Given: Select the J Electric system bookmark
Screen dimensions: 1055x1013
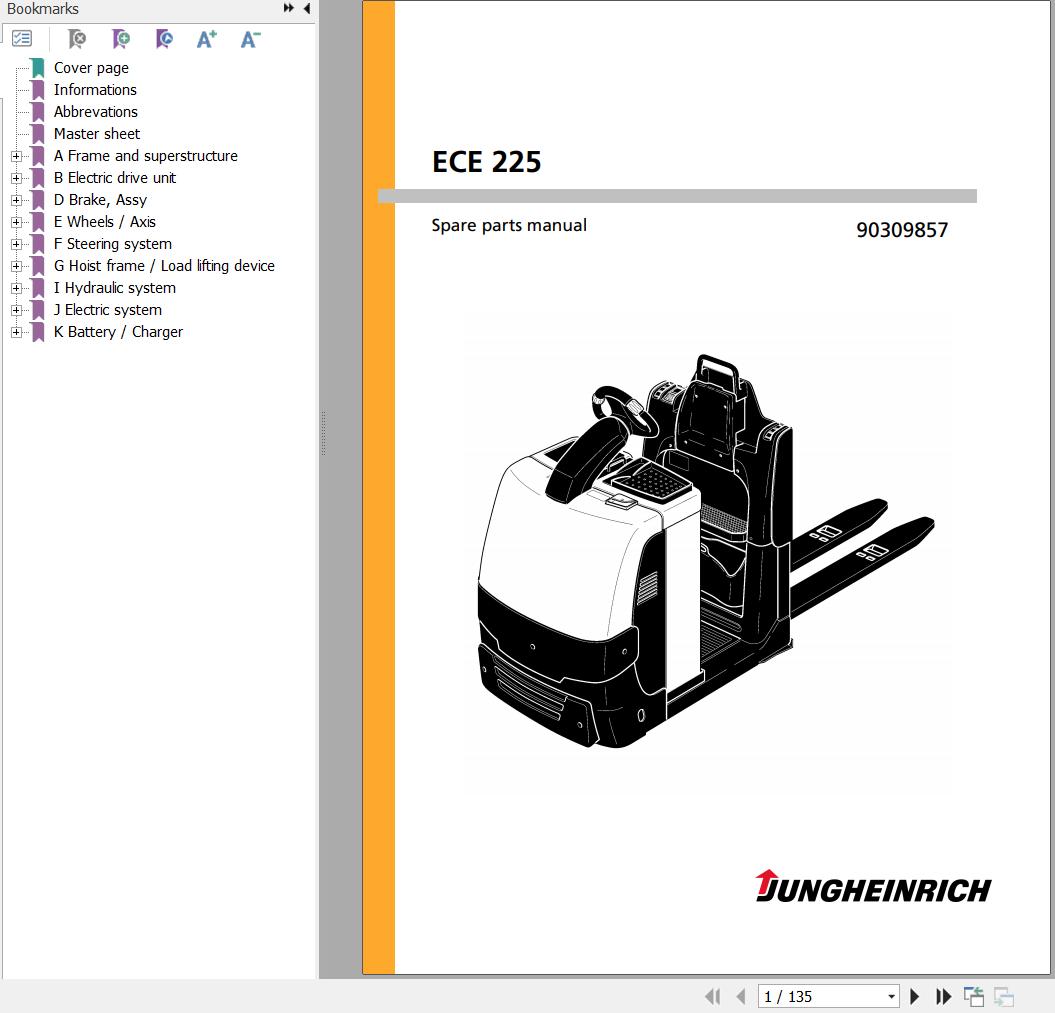Looking at the screenshot, I should click(107, 310).
